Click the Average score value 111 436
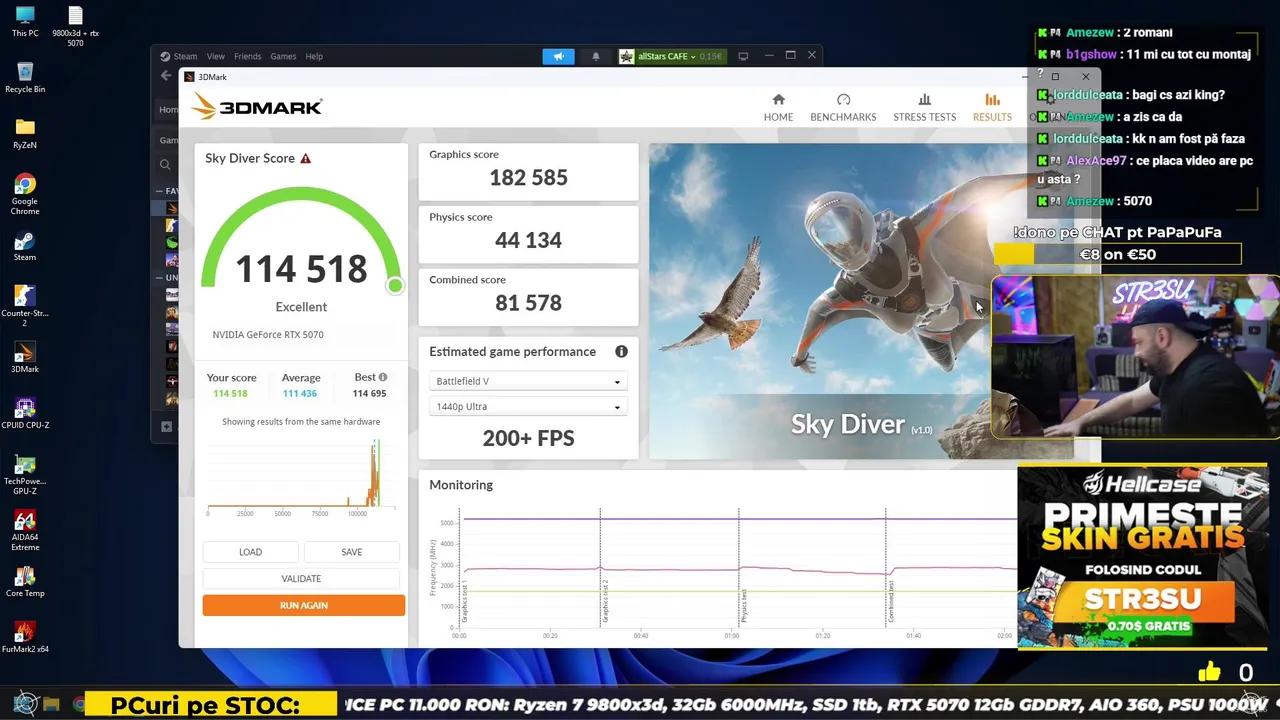This screenshot has height=720, width=1280. coord(300,394)
